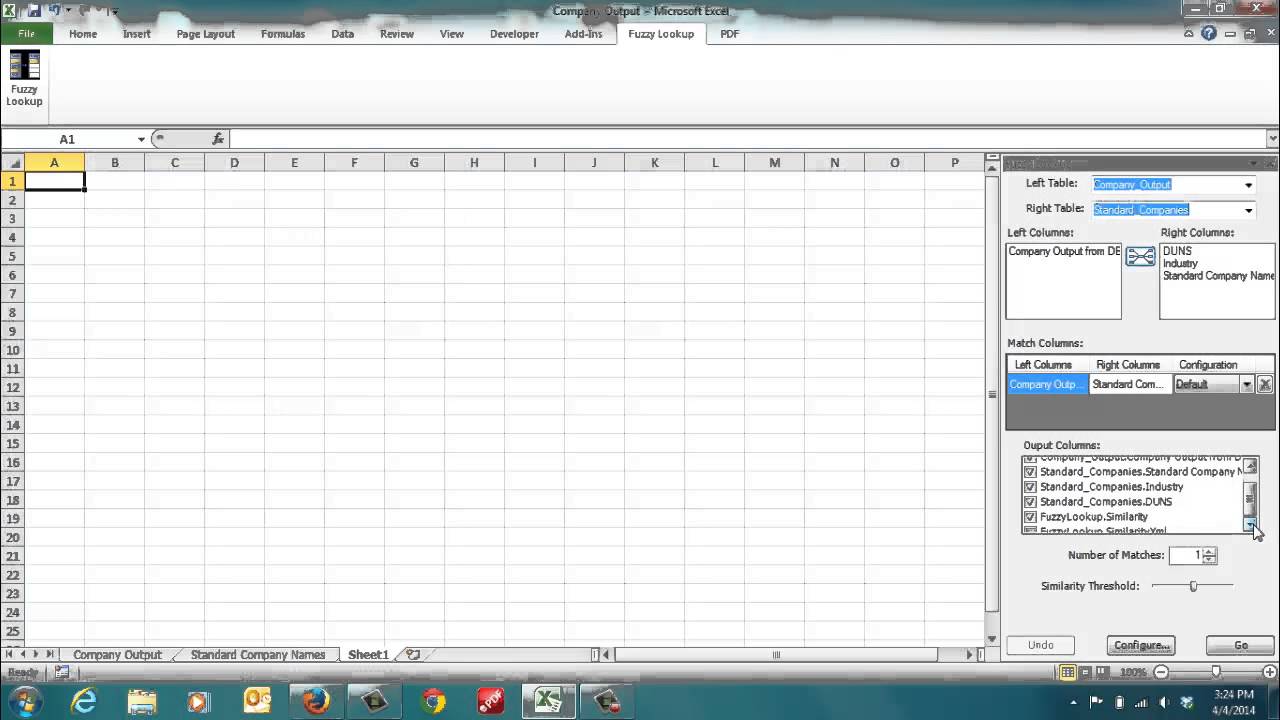
Task: Uncheck Standard_Companies.Industry output column
Action: click(x=1030, y=487)
